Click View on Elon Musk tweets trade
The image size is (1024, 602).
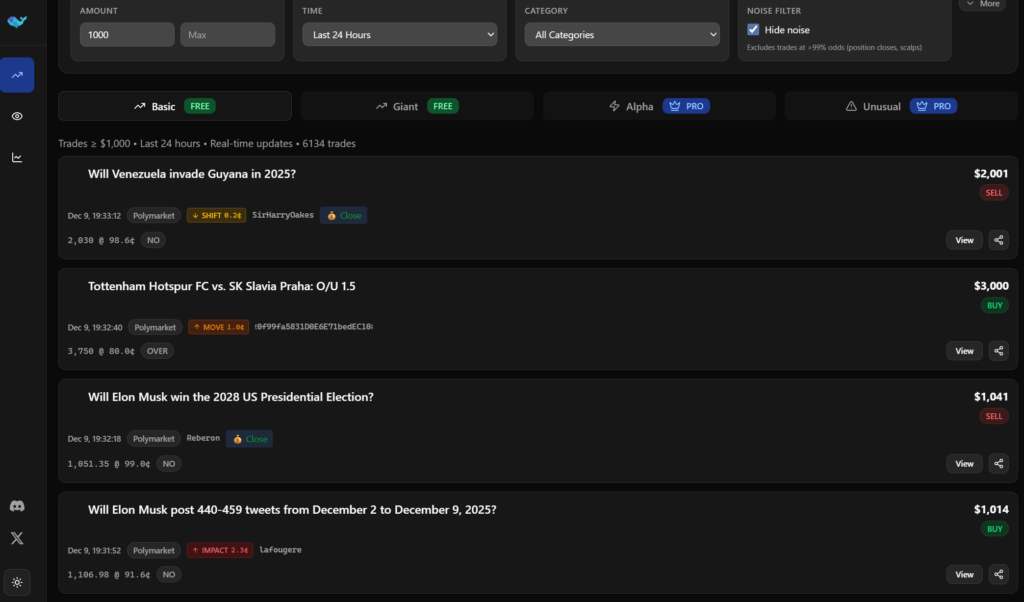click(x=964, y=574)
